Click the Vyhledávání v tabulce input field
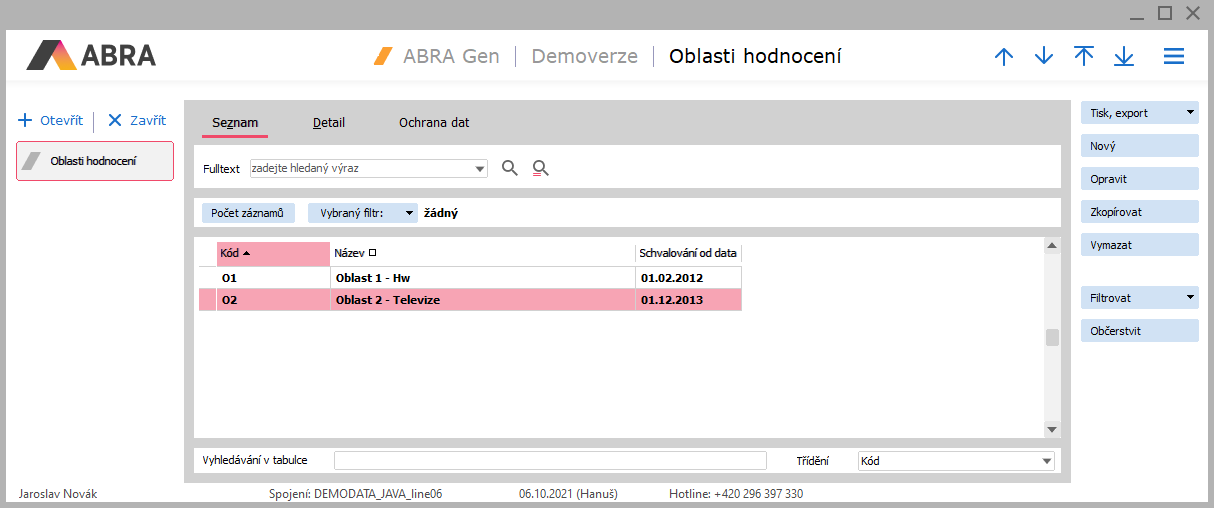 (x=549, y=460)
